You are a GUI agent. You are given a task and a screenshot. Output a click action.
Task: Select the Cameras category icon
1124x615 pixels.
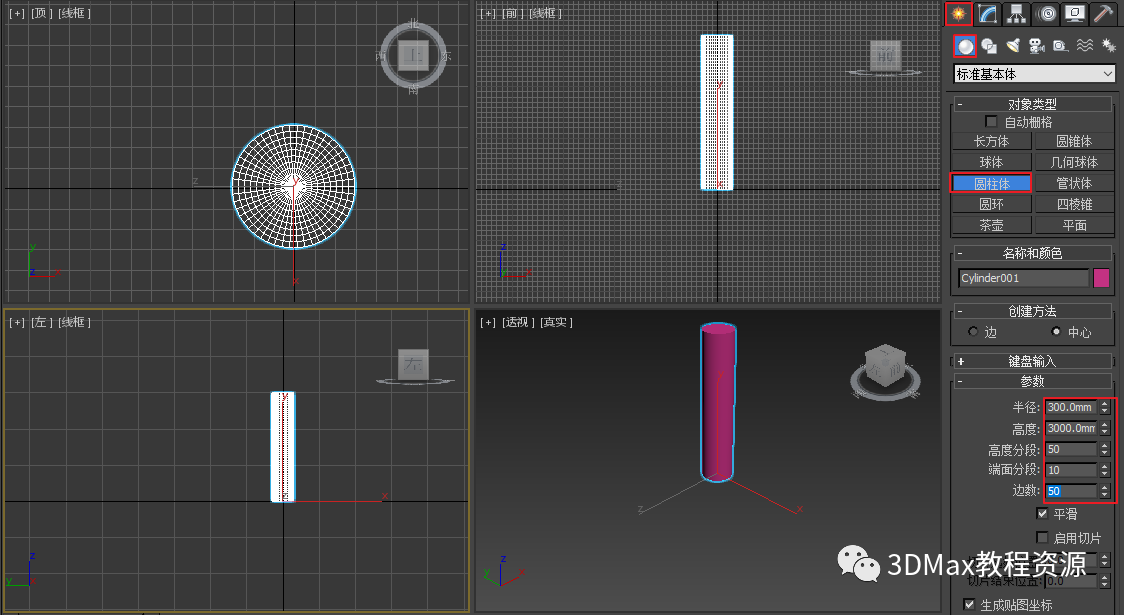(1037, 47)
